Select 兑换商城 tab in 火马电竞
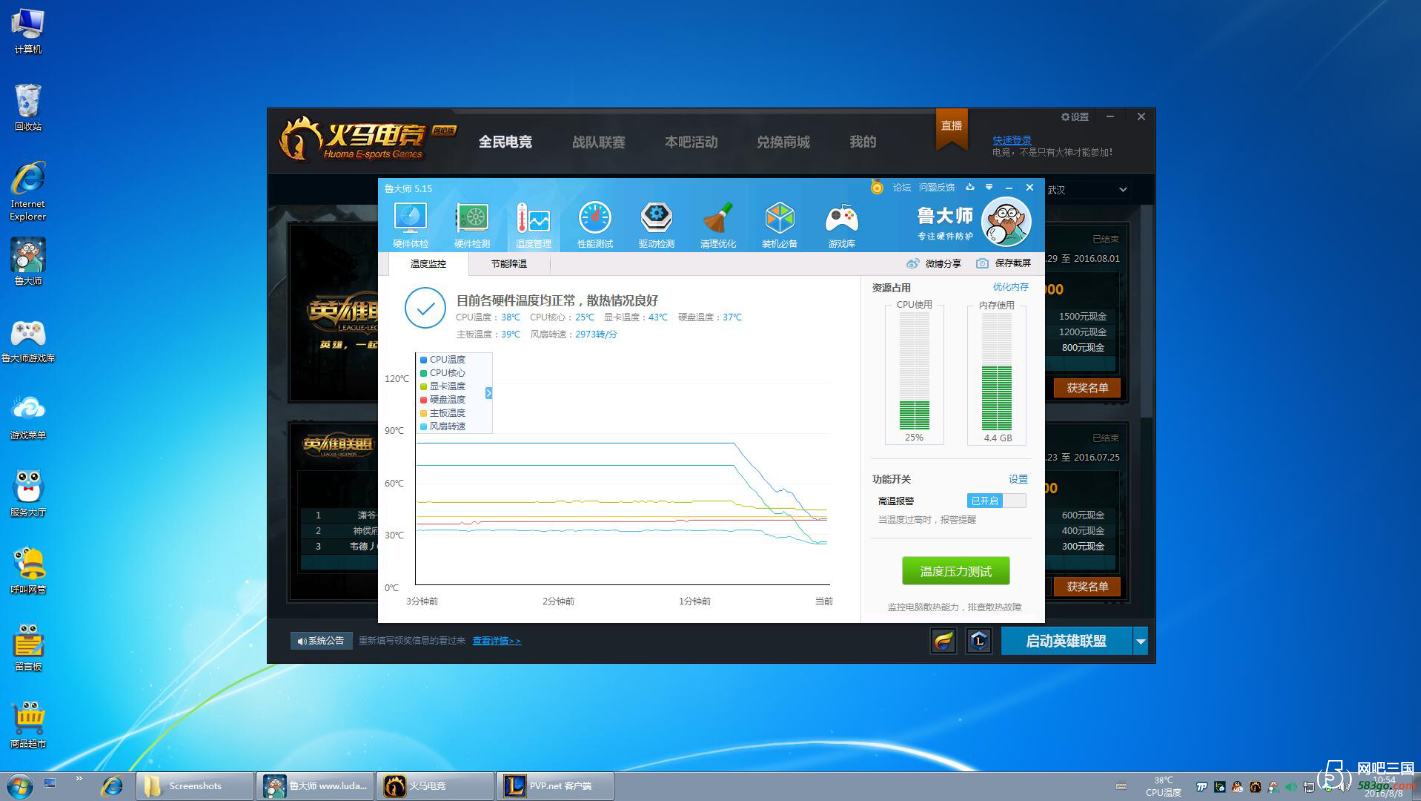Viewport: 1421px width, 801px height. pos(783,142)
